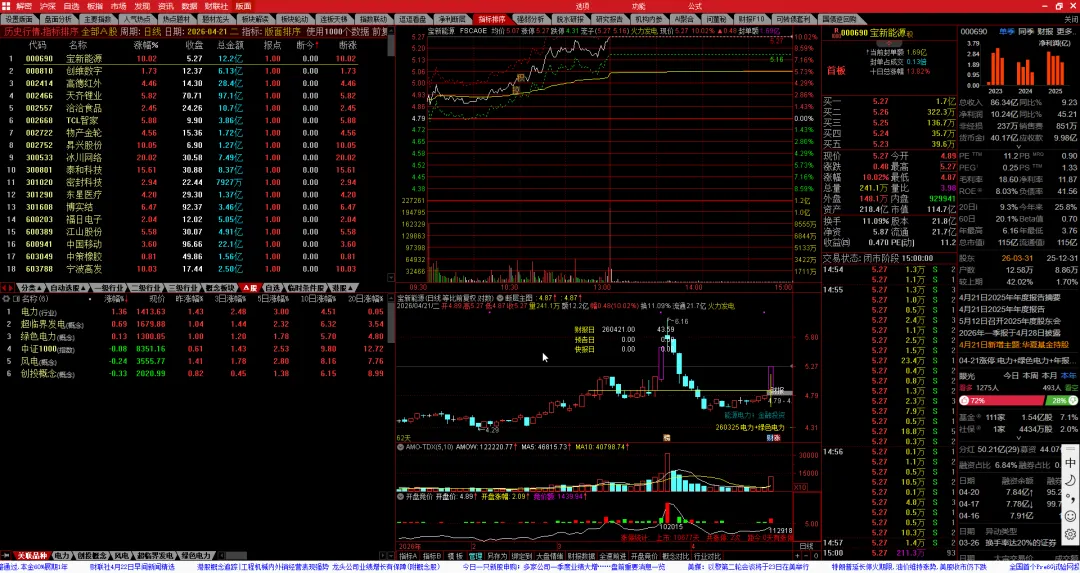Viewport: 1080px width, 573px height.
Task: Open the 自选 menu
Action: coord(71,6)
